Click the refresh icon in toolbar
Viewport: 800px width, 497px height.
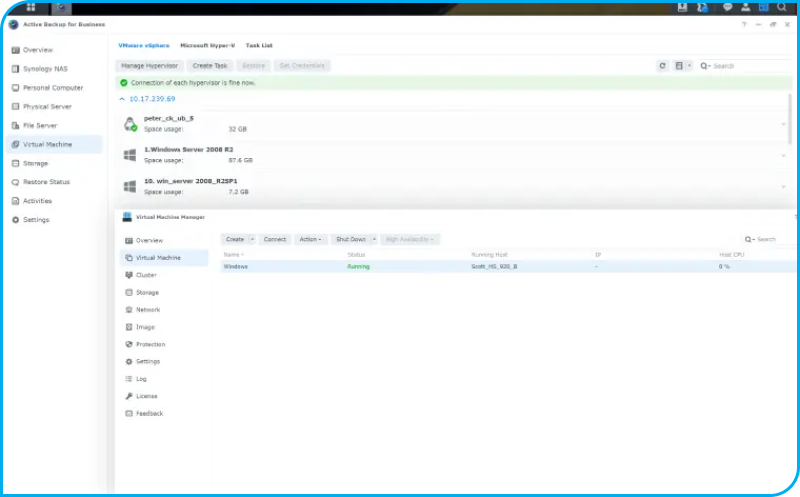point(662,66)
